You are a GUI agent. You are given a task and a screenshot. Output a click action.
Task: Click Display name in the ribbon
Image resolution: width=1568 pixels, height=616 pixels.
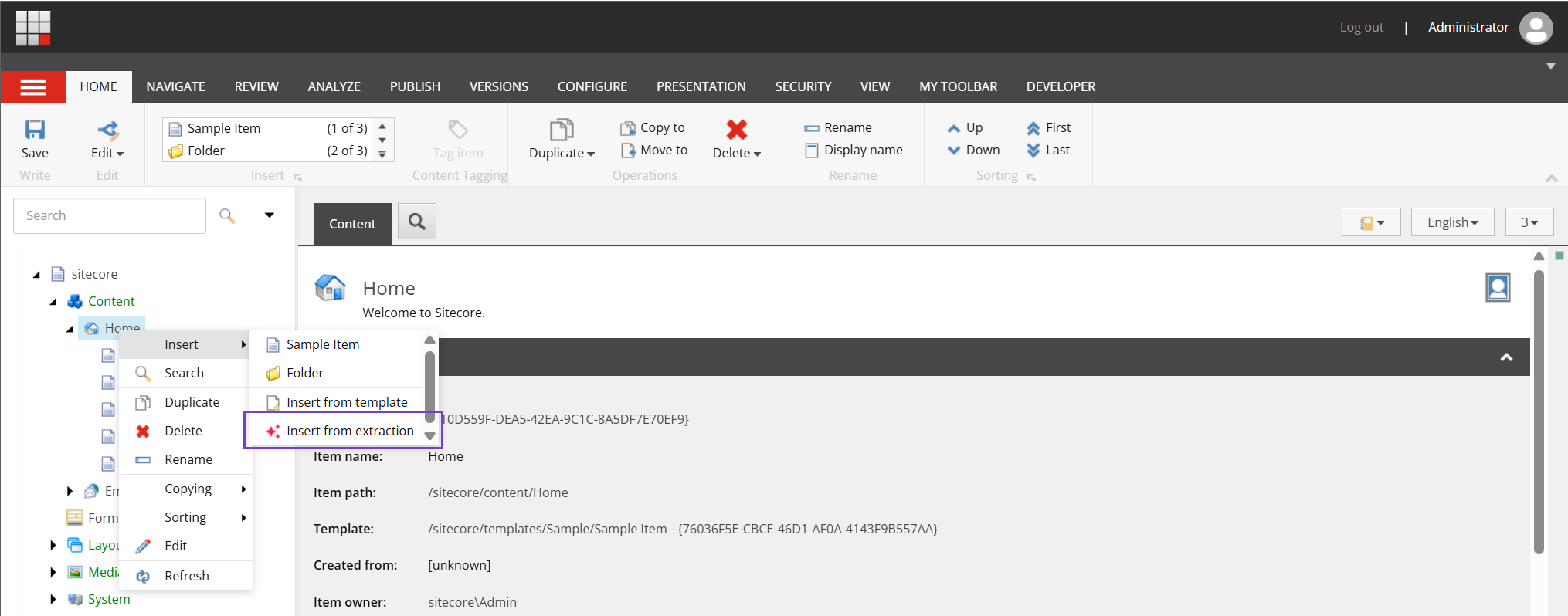click(x=854, y=150)
